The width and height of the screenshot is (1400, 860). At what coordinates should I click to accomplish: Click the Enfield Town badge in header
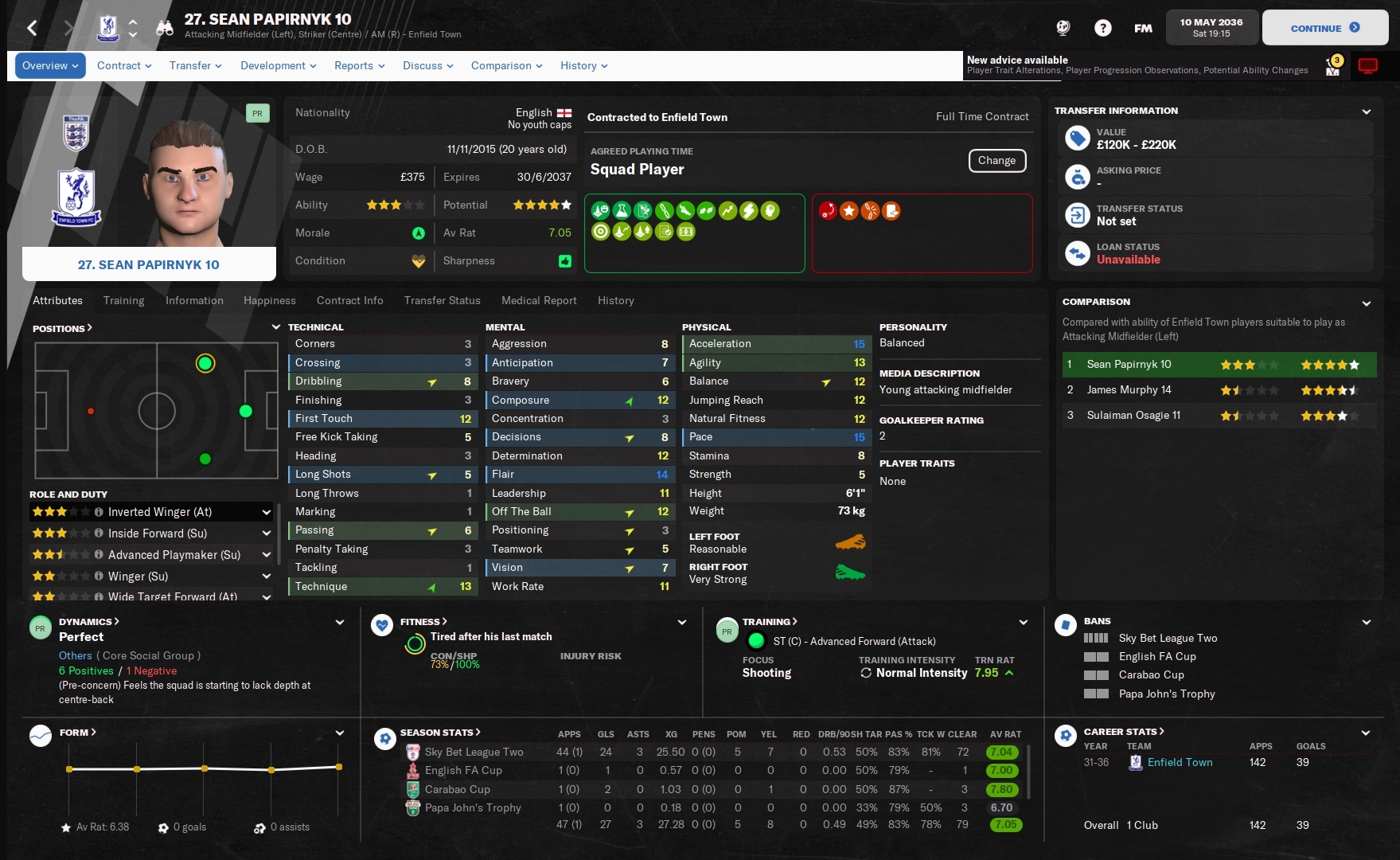point(108,29)
